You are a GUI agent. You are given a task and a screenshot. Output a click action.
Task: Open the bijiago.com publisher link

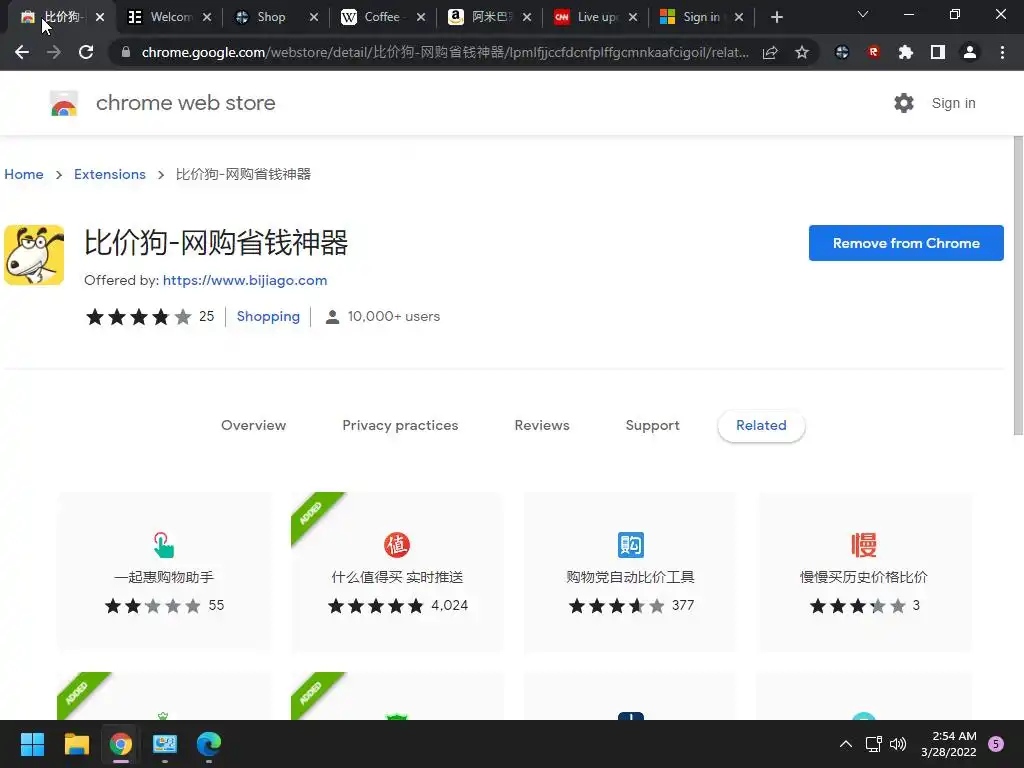point(245,280)
